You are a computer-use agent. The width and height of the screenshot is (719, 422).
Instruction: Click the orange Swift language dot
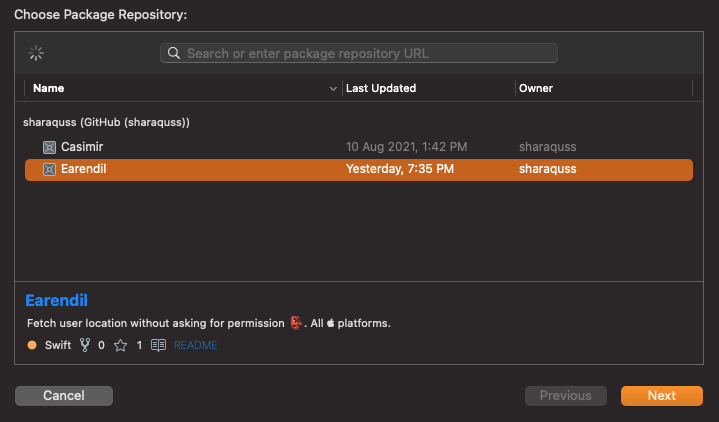(x=32, y=345)
